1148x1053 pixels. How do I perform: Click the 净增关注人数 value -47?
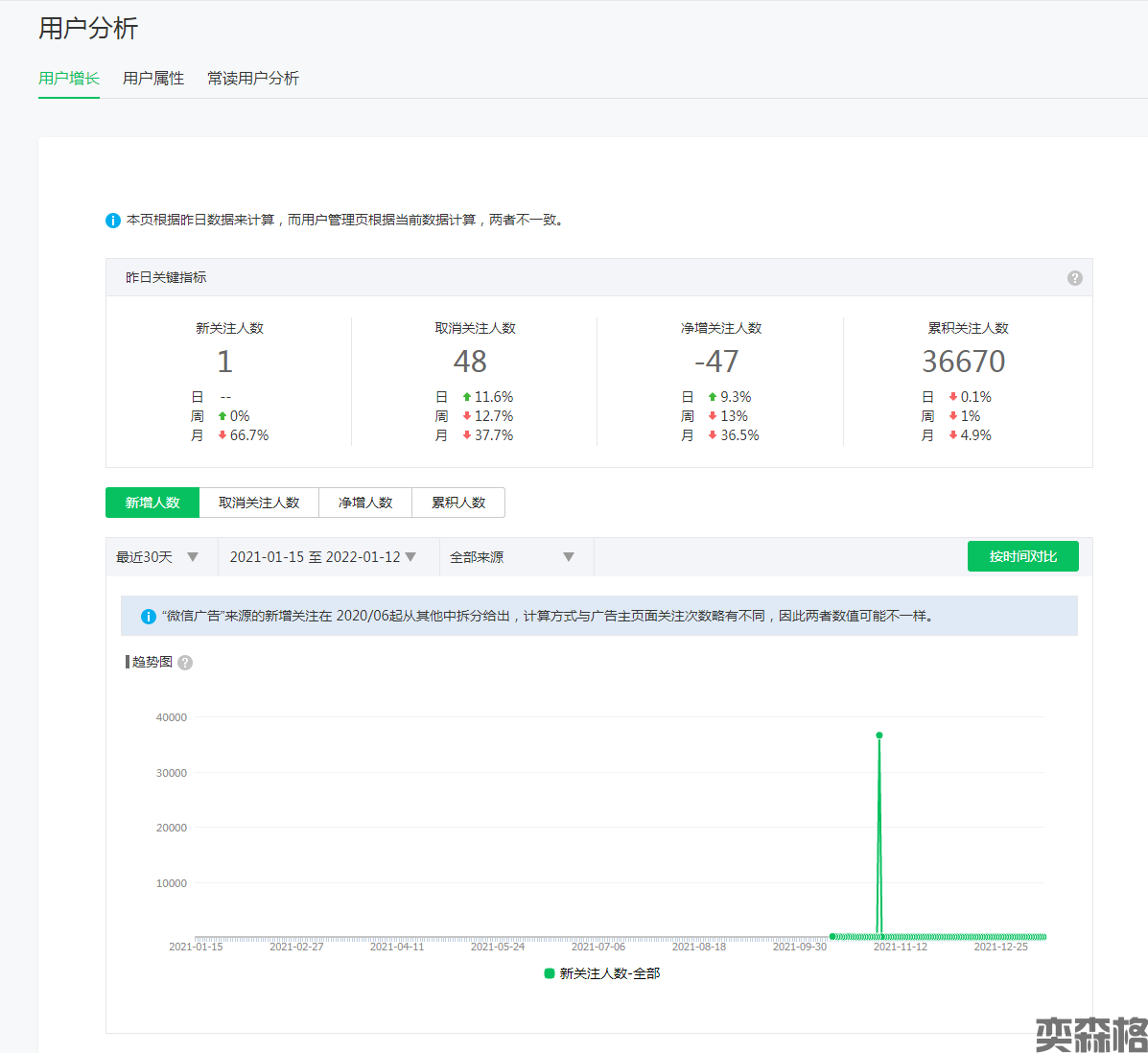pos(716,362)
